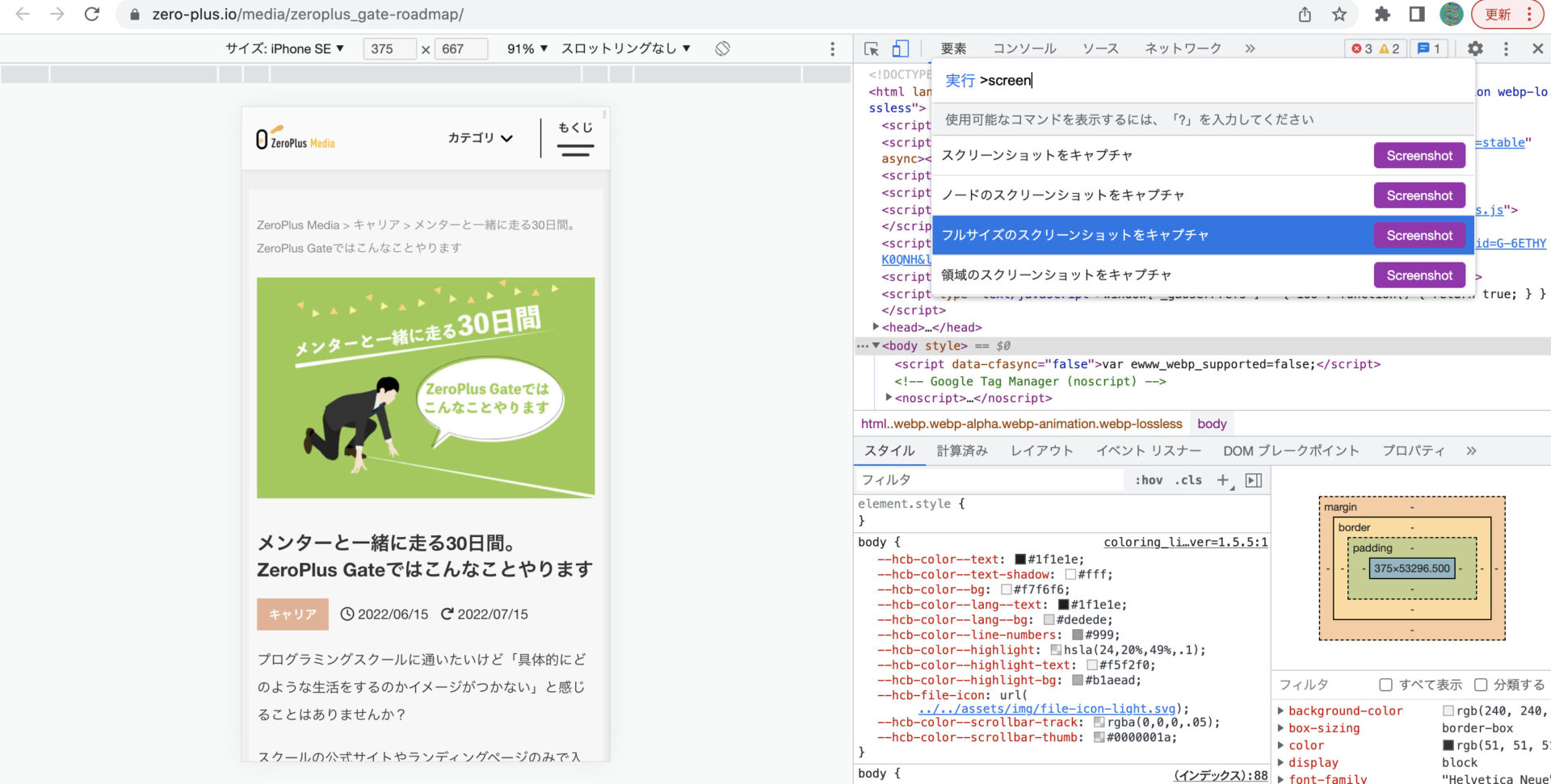Click the --hcb-color--highlight-bg swatch #b1aead
This screenshot has width=1551, height=784.
(1078, 680)
